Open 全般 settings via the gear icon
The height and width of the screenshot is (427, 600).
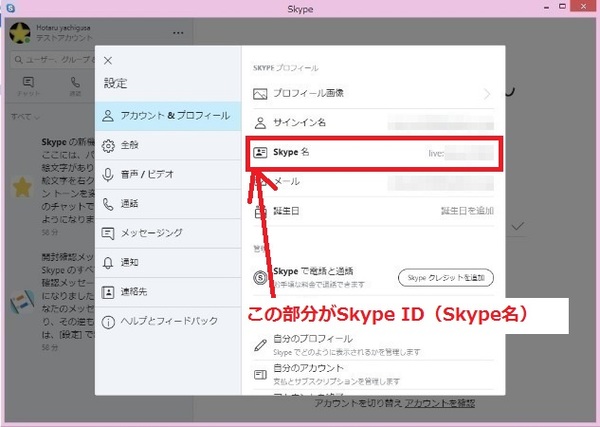click(x=109, y=145)
